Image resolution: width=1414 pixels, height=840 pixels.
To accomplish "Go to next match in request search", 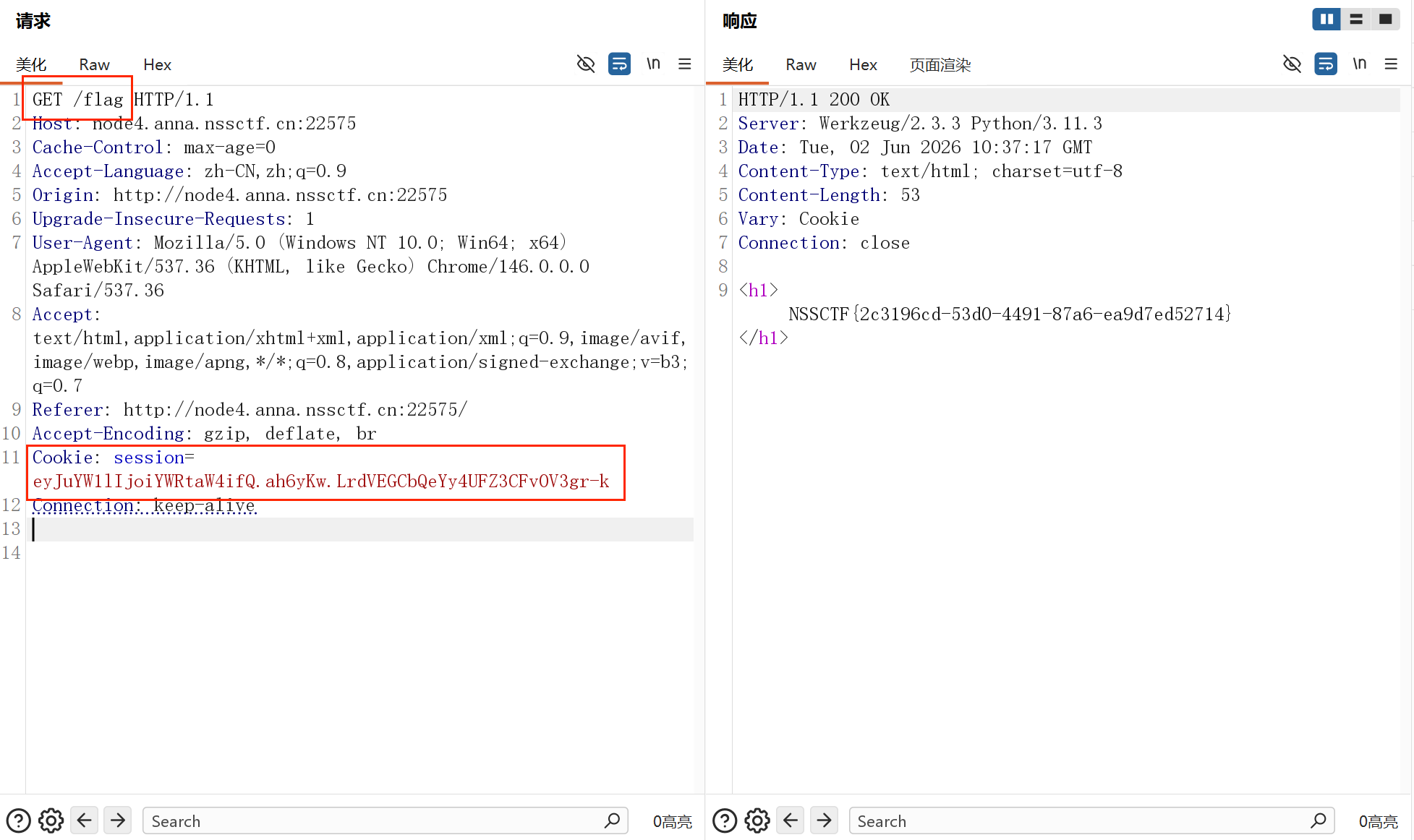I will (118, 820).
